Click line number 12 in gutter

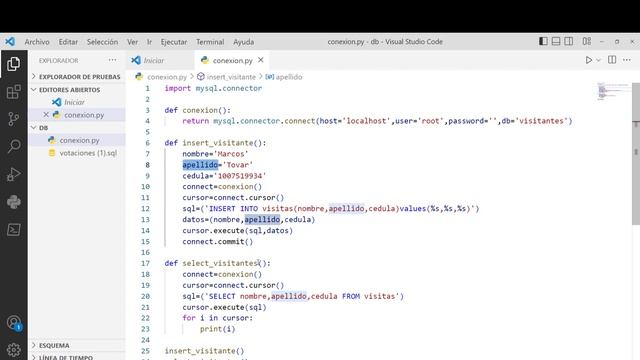click(x=145, y=209)
